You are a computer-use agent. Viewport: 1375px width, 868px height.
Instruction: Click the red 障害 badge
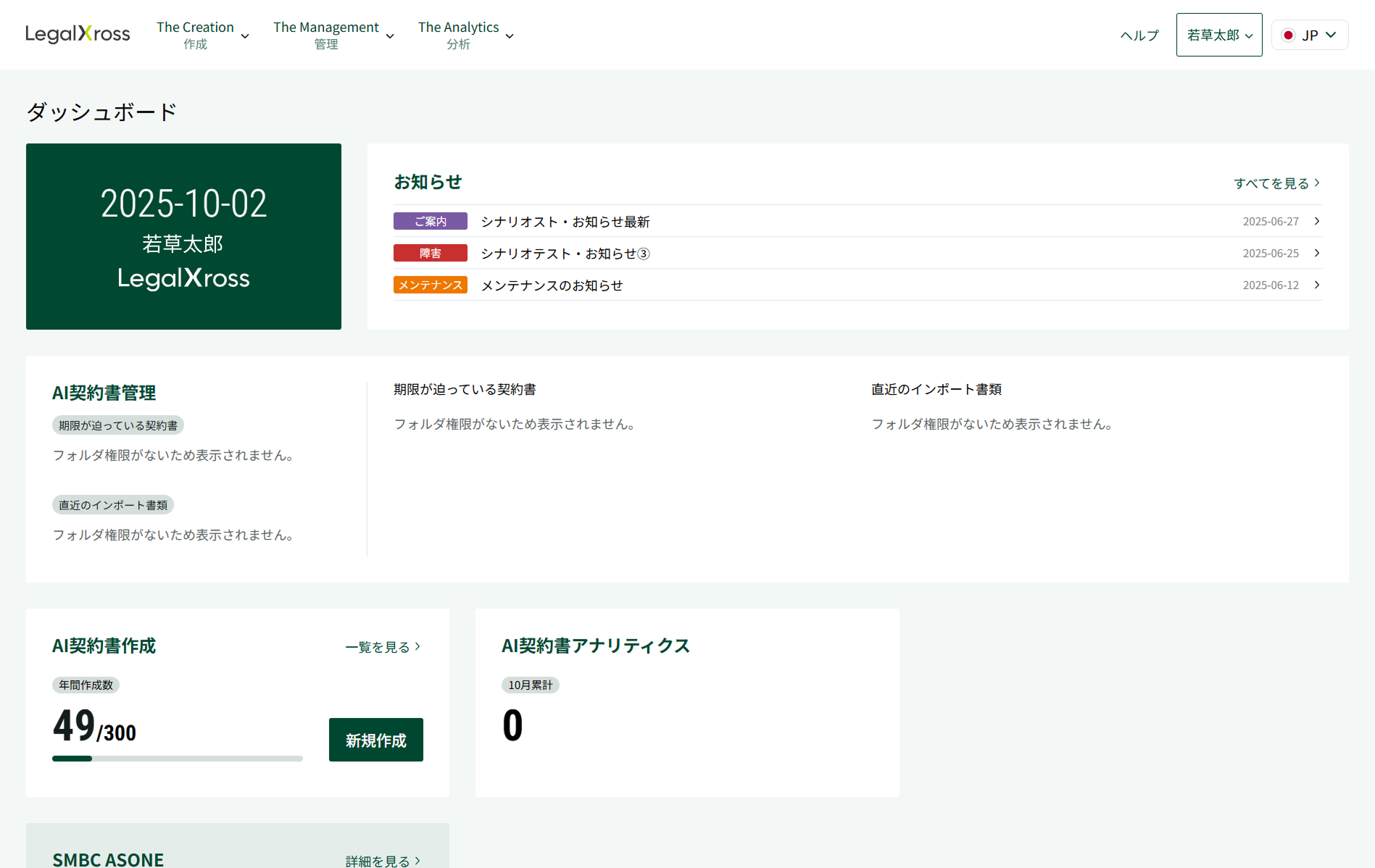click(430, 253)
